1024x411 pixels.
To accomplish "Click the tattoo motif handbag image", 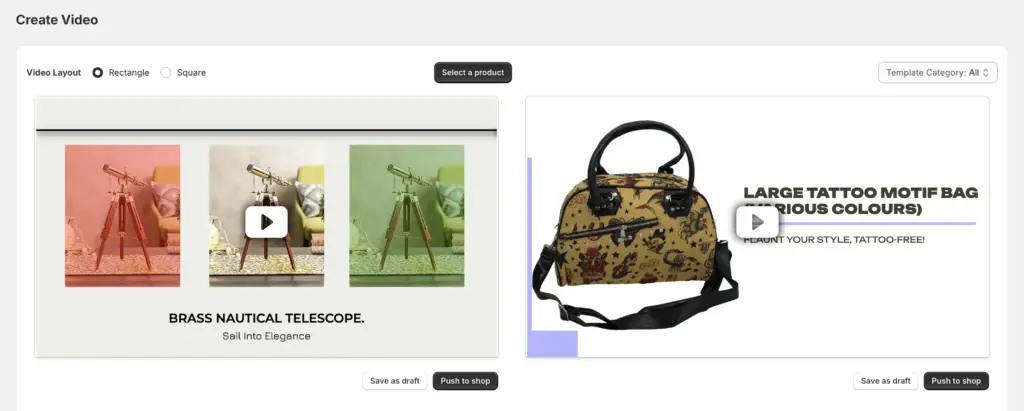I will point(635,225).
